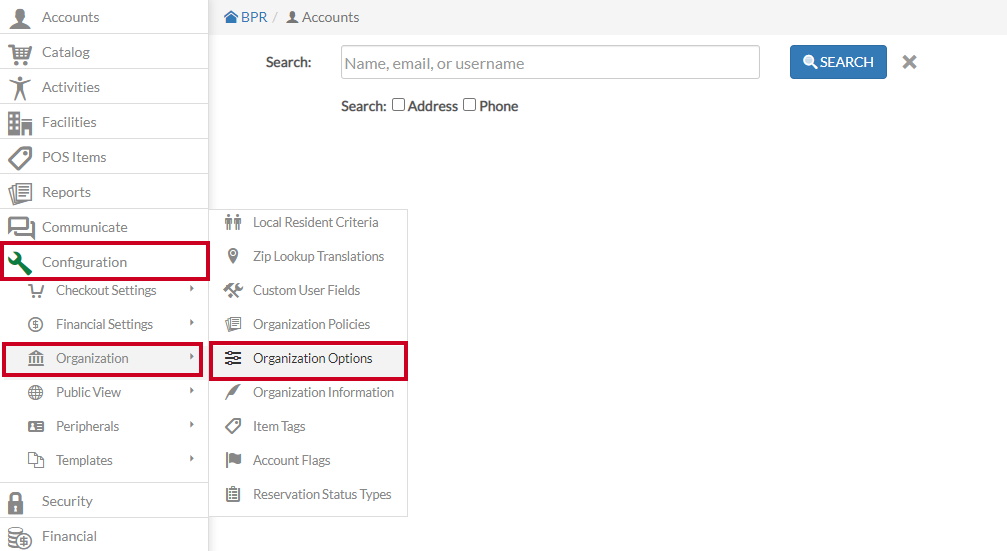
Task: Click the blue SEARCH button
Action: pyautogui.click(x=838, y=62)
